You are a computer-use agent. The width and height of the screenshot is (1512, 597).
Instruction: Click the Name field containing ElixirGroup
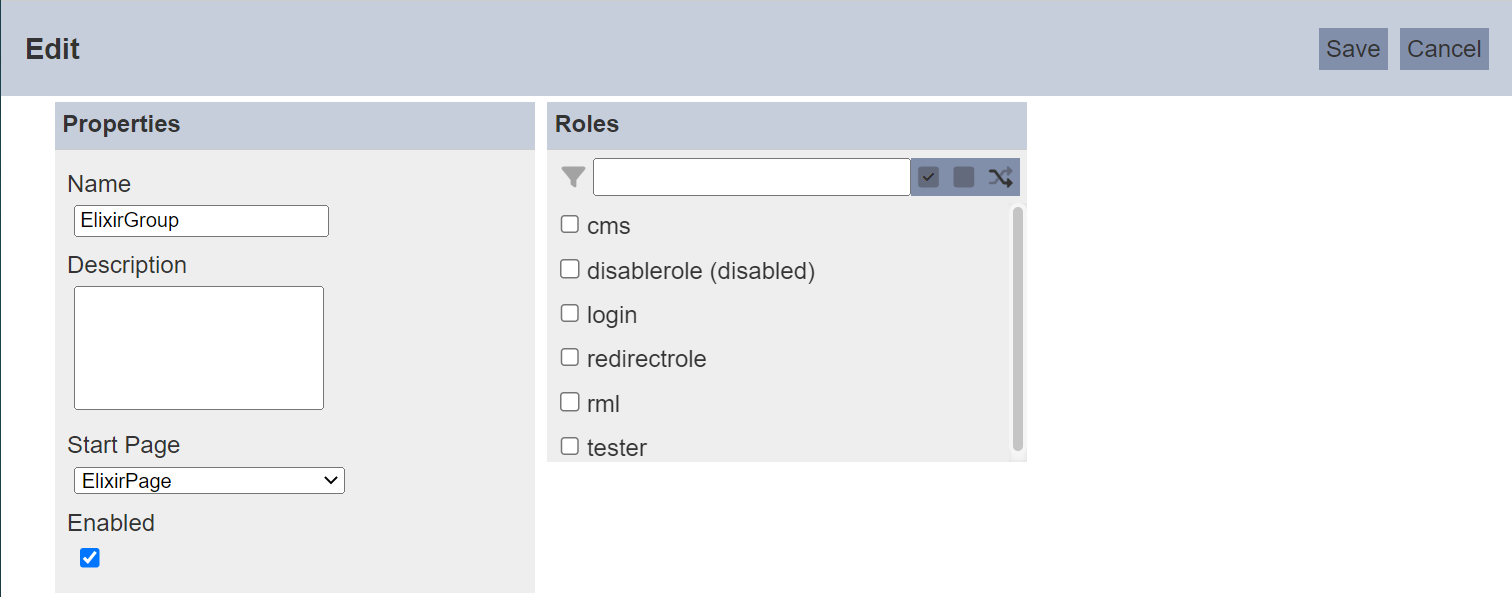201,221
